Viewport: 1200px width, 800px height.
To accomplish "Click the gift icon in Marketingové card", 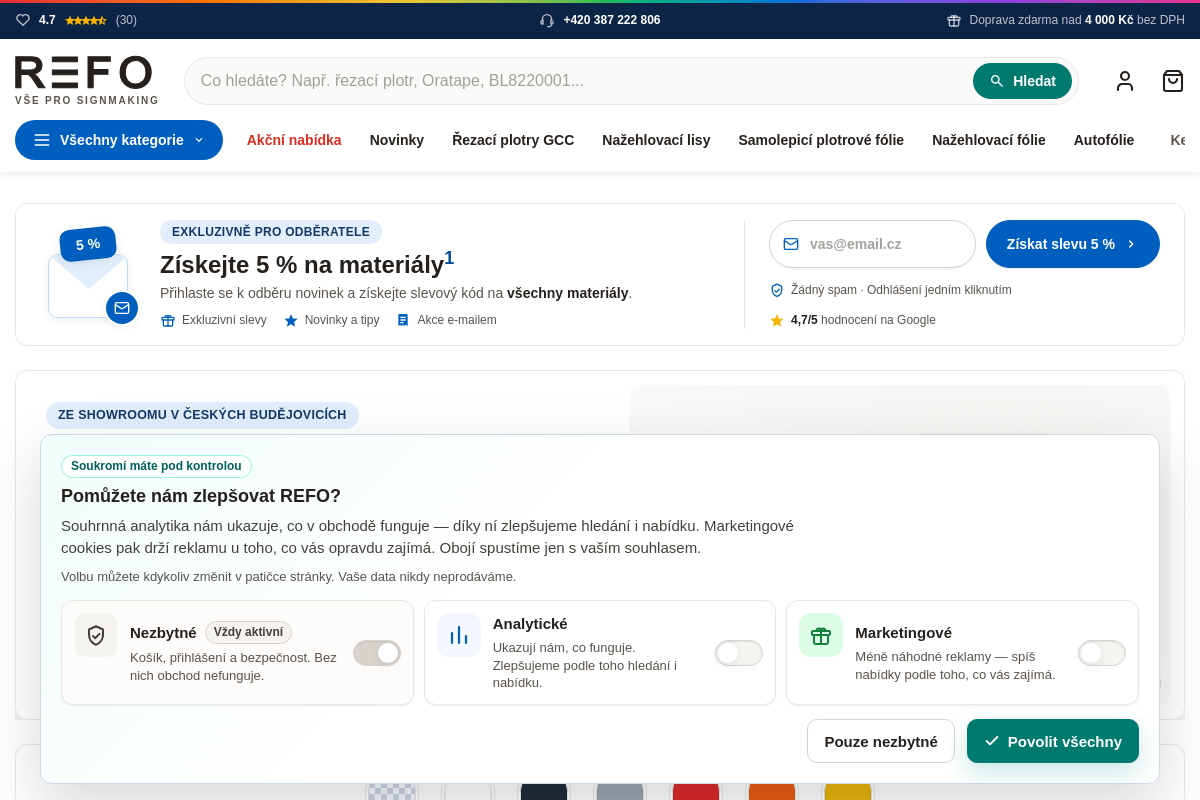I will point(821,635).
